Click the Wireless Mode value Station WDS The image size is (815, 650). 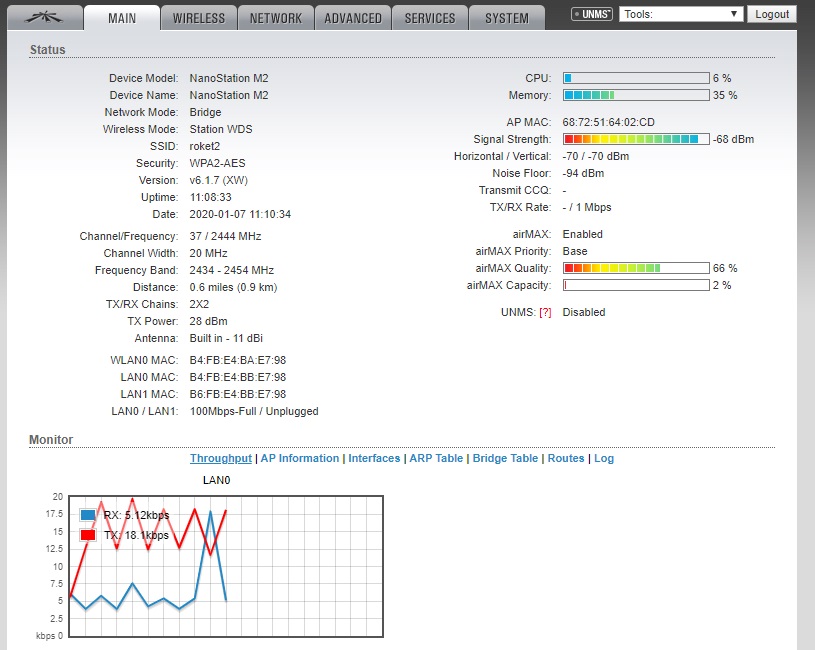(221, 129)
